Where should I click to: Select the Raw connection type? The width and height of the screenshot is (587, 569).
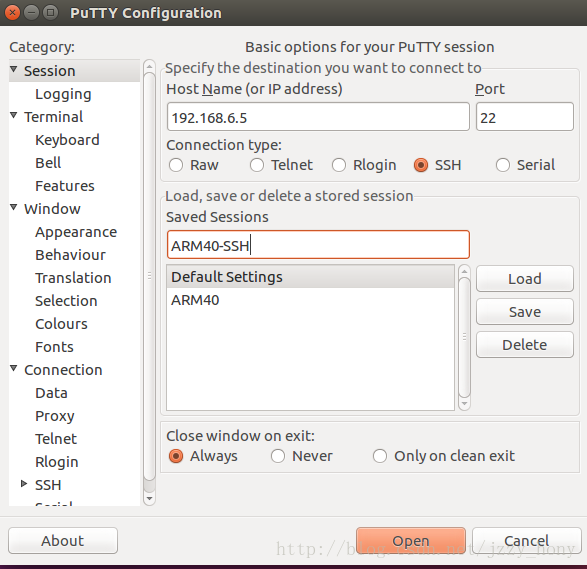pos(176,165)
